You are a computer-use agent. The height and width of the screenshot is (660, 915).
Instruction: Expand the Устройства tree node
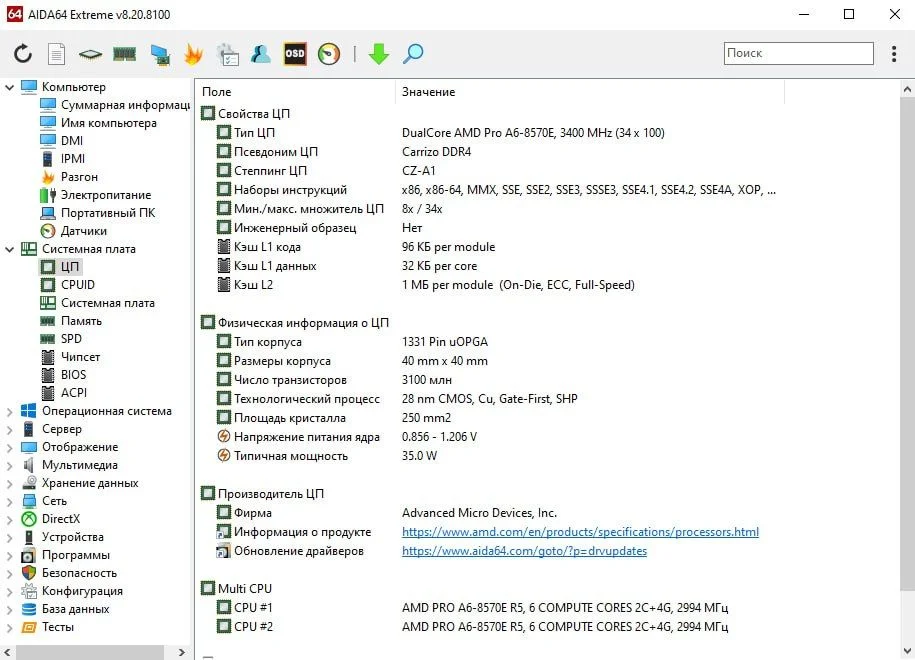click(9, 537)
